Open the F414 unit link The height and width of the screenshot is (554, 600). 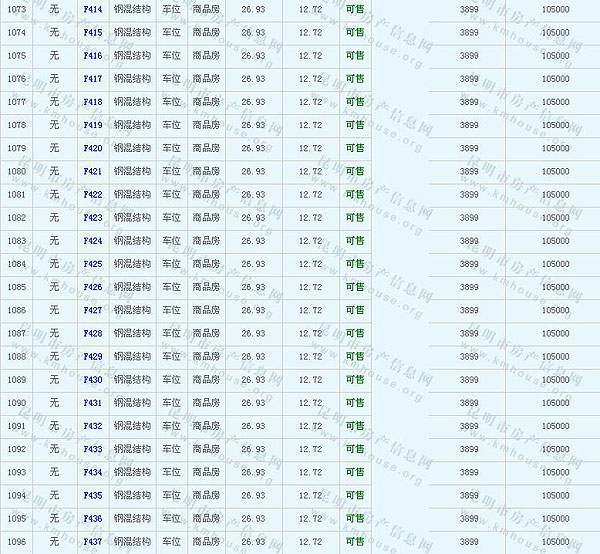pos(92,9)
